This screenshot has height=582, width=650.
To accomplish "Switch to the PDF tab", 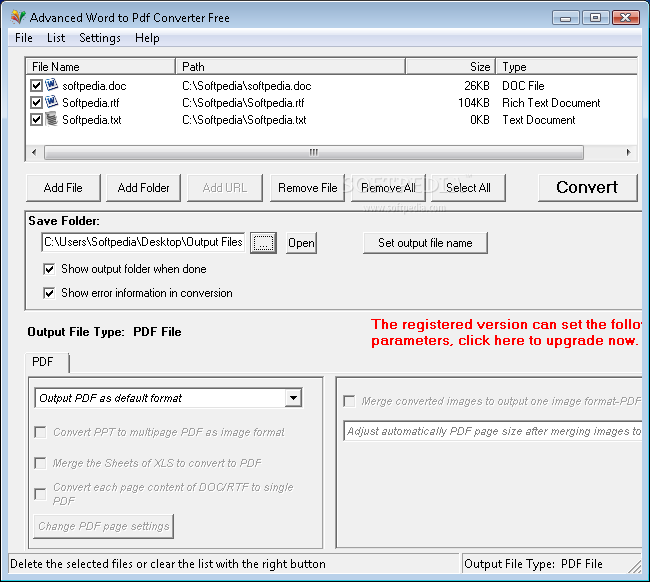I will pyautogui.click(x=44, y=361).
